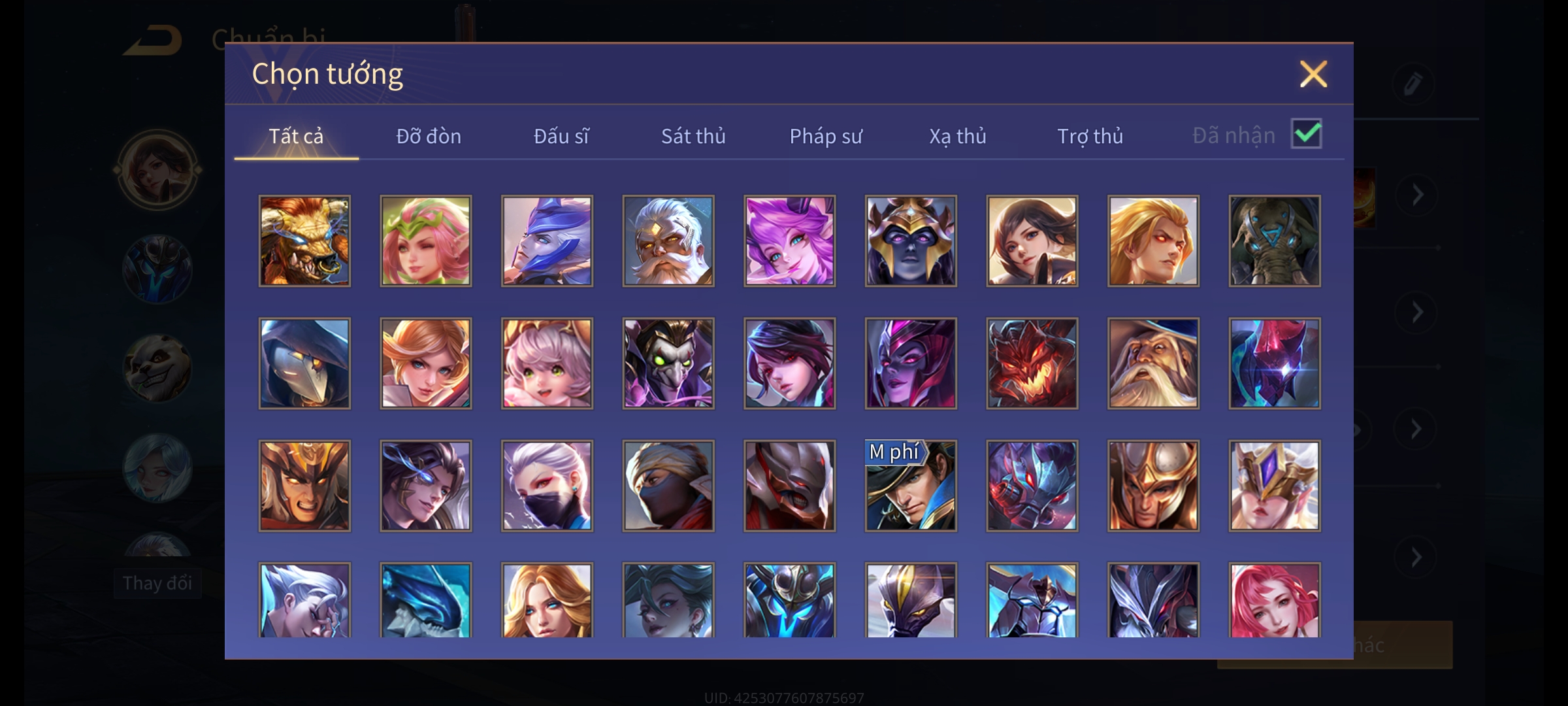Pick the elephant-trunk armored hero portrait

point(1275,241)
